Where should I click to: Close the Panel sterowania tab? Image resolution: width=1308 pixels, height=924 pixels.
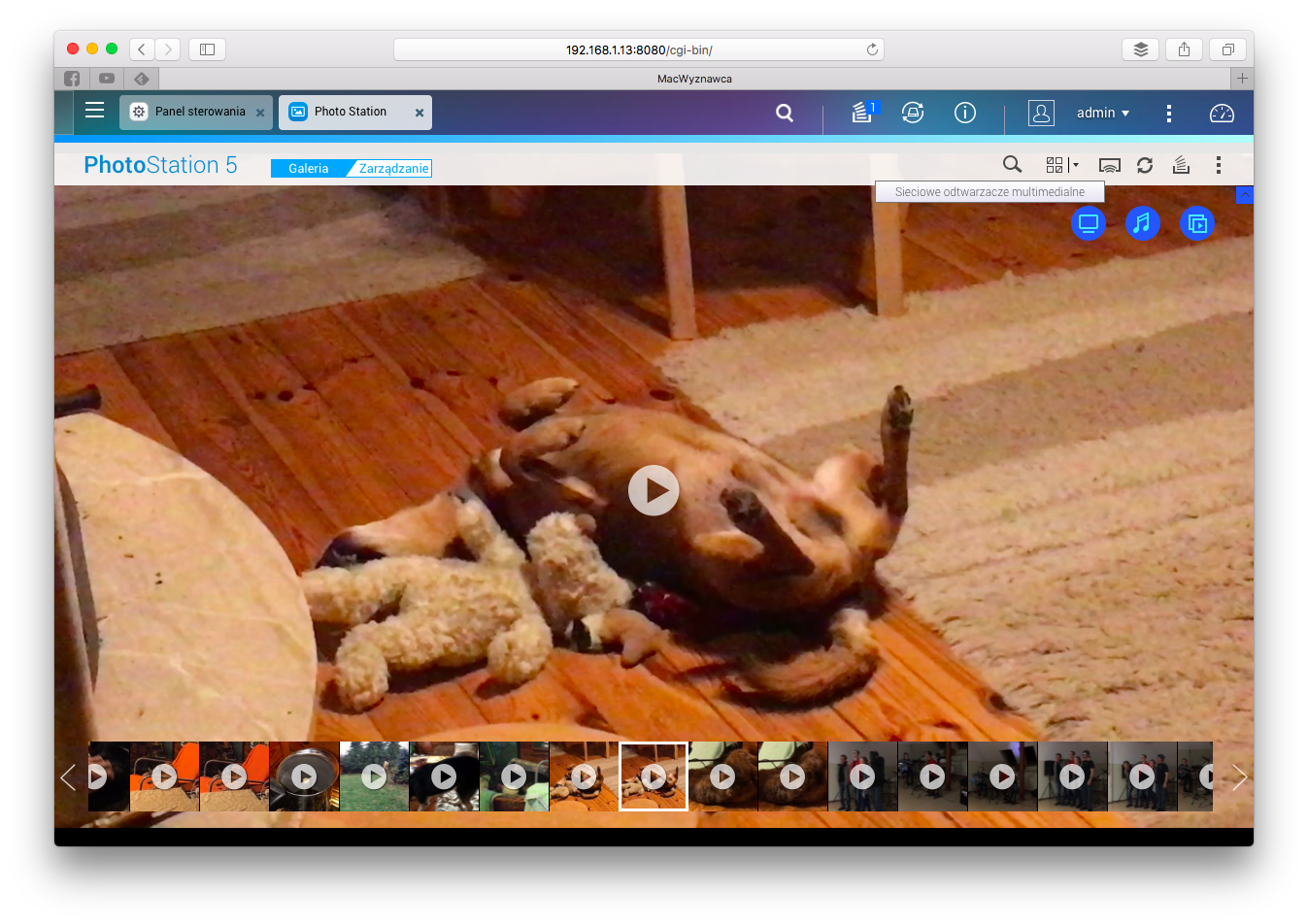pyautogui.click(x=260, y=113)
